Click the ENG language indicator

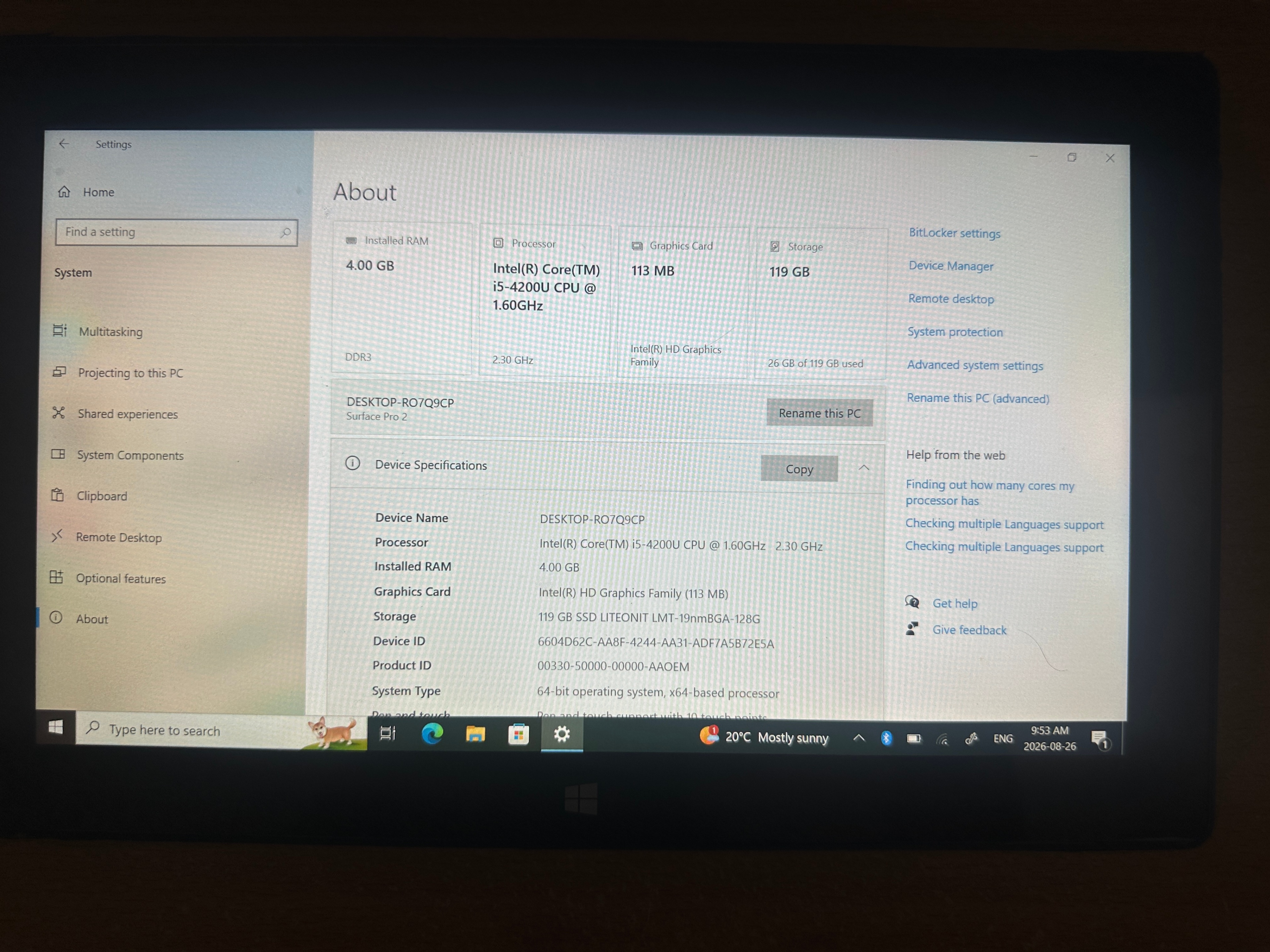point(1003,739)
